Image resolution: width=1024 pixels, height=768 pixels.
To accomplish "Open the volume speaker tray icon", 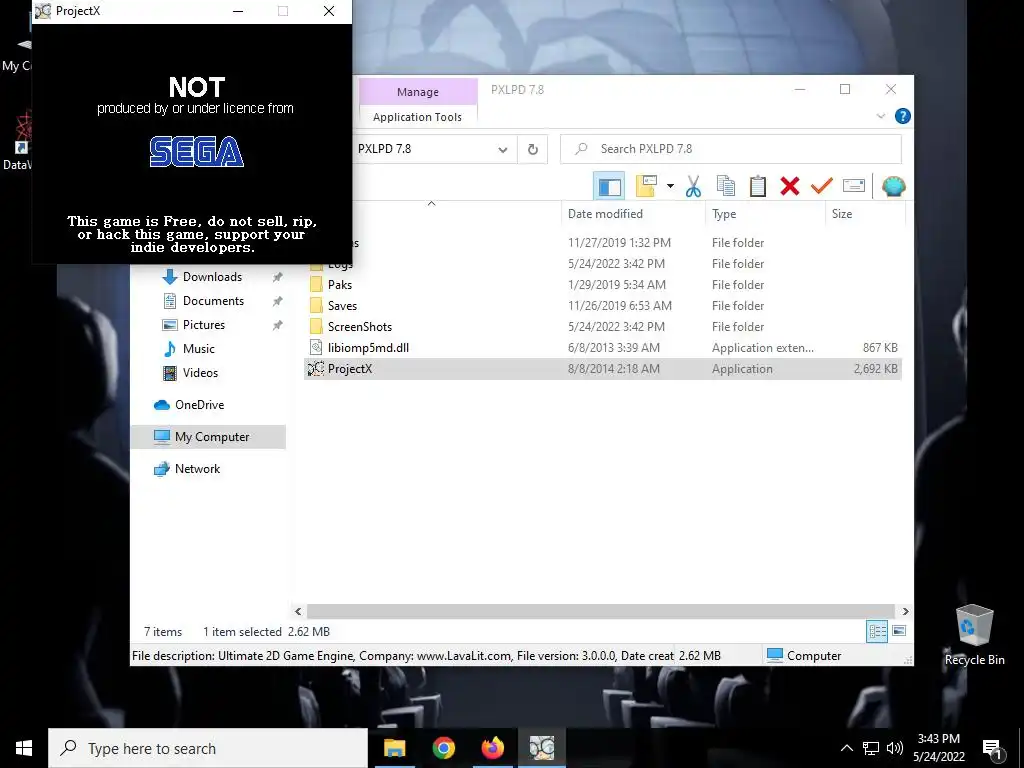I will pos(895,748).
